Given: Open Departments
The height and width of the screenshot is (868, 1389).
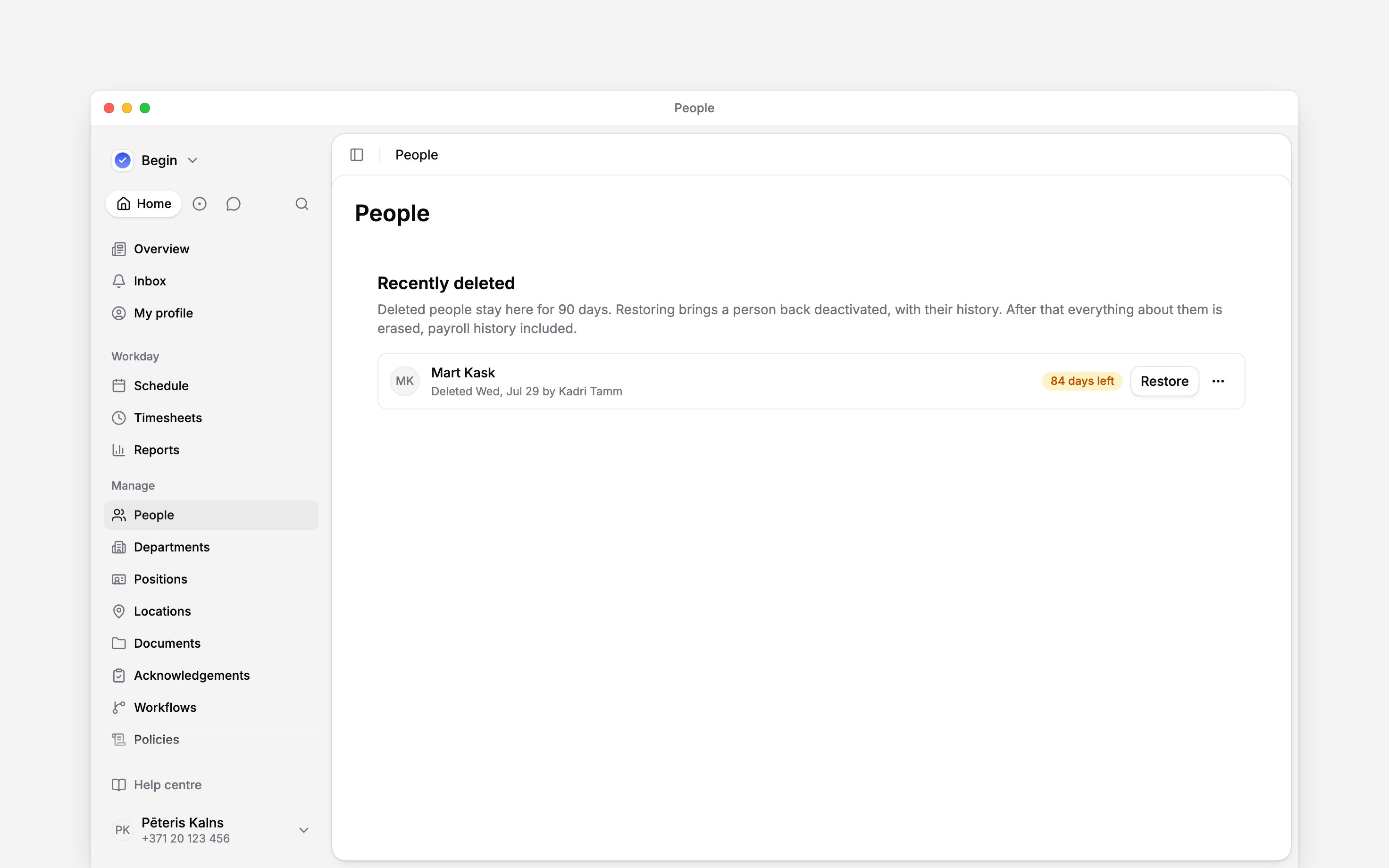Looking at the screenshot, I should 211,547.
